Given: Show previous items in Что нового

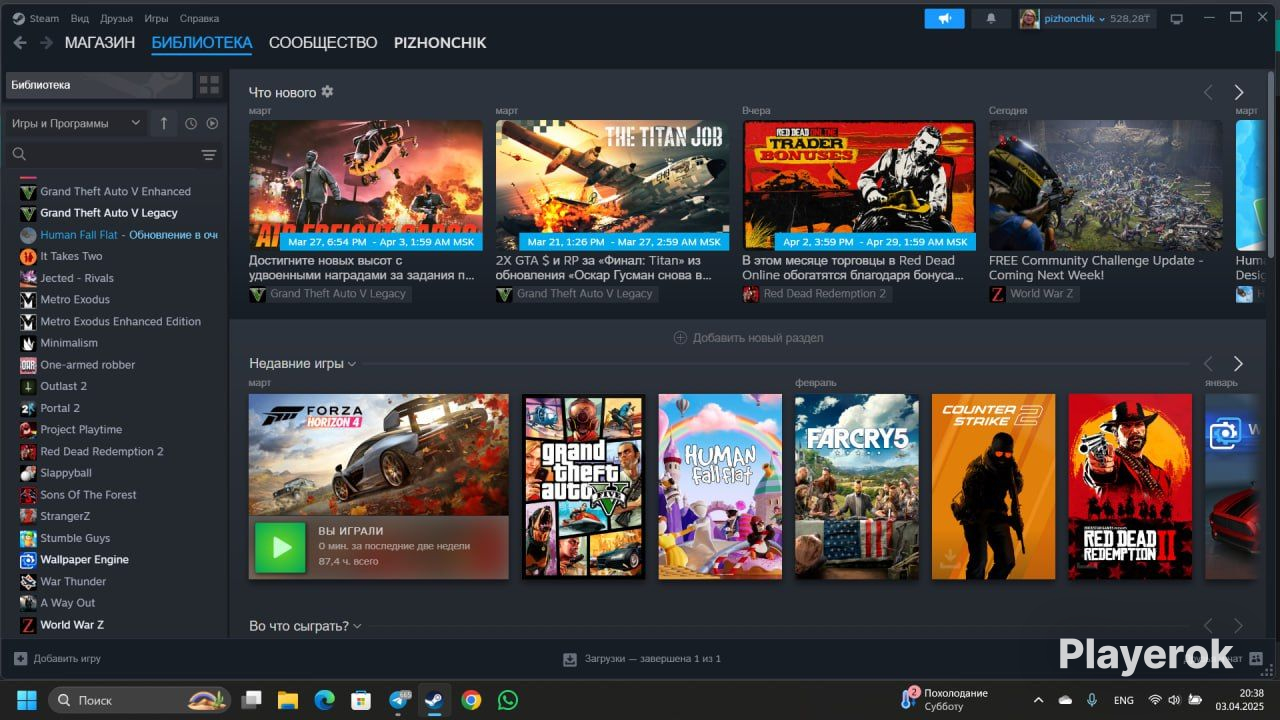Looking at the screenshot, I should [1208, 92].
